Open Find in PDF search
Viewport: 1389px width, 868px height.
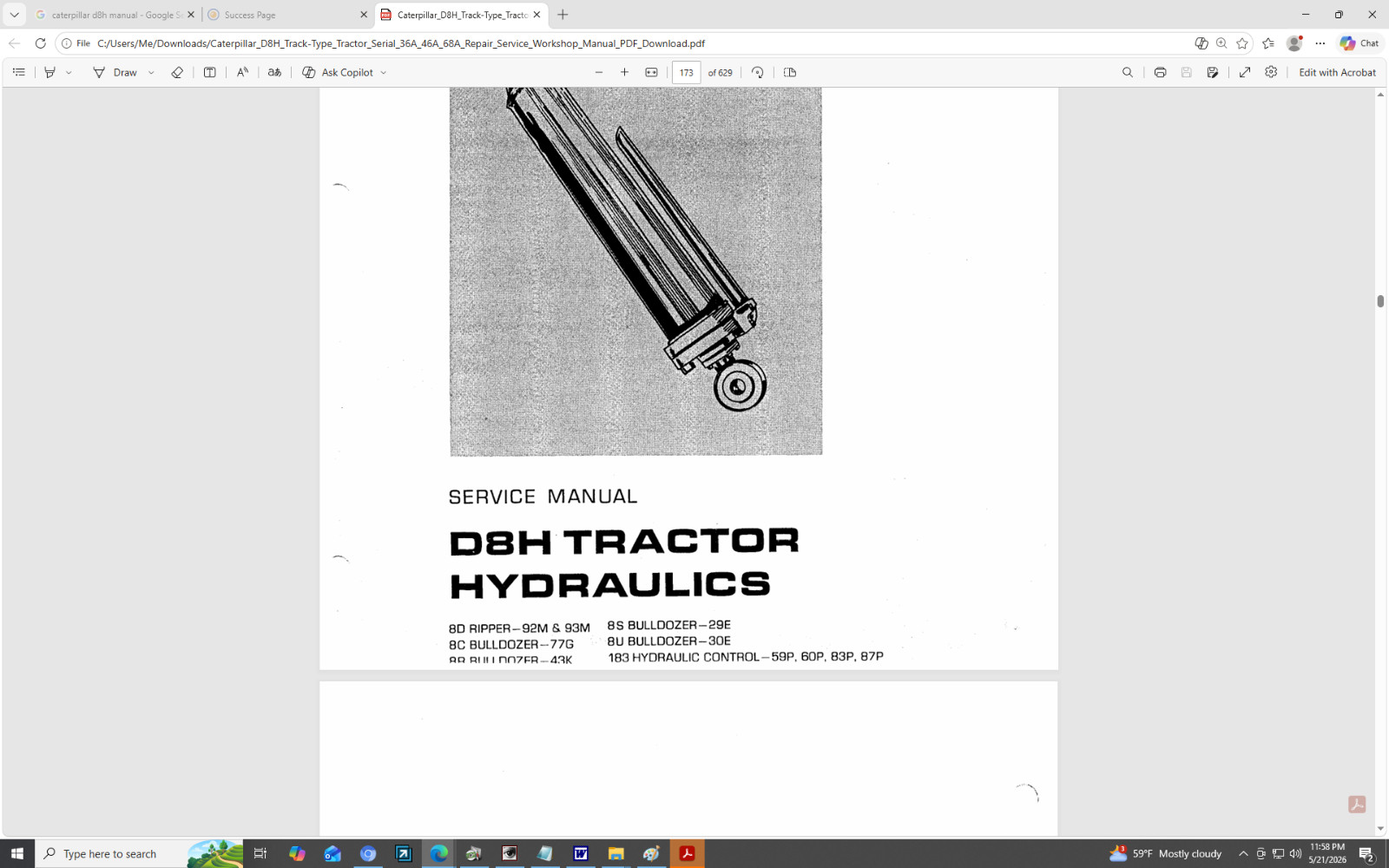pos(1128,73)
